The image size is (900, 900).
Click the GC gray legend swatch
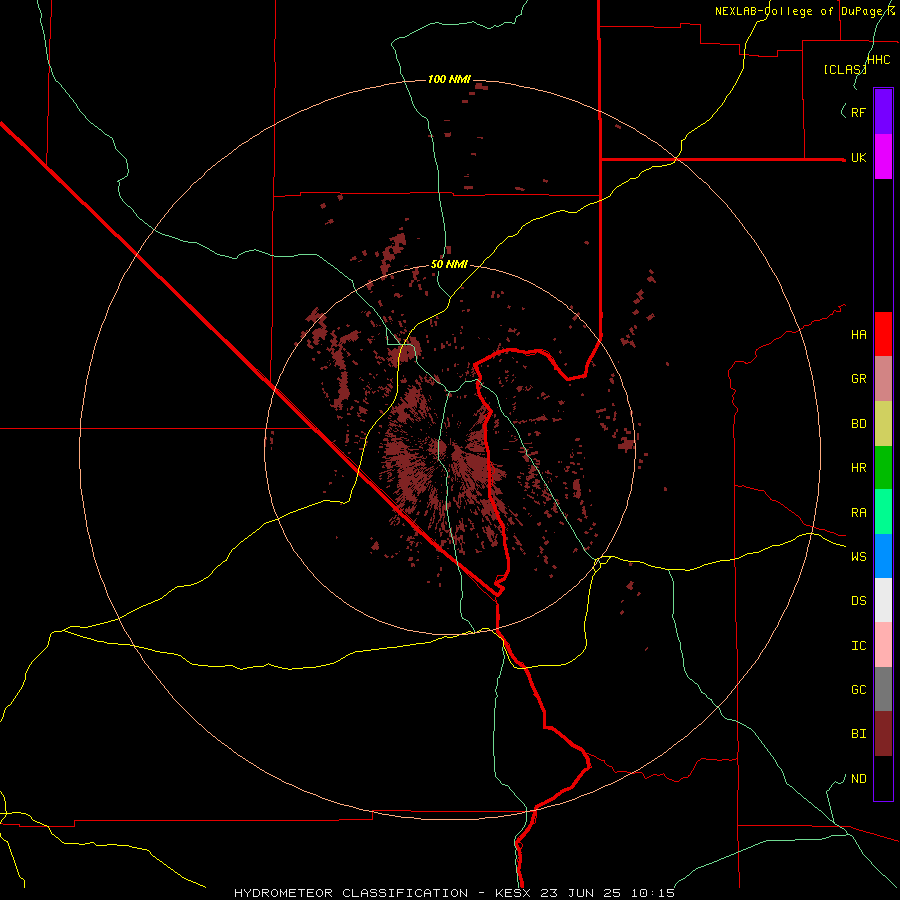click(x=883, y=689)
